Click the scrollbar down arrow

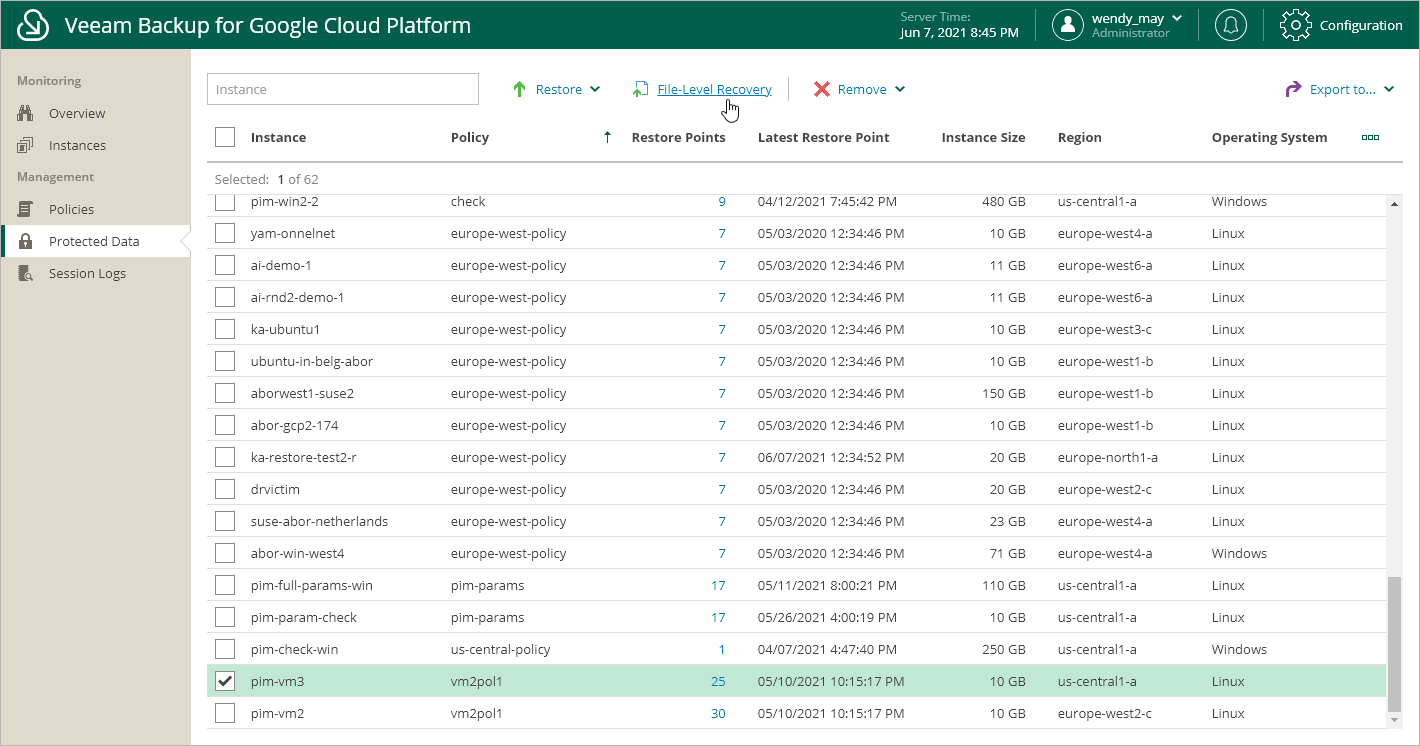(1395, 719)
